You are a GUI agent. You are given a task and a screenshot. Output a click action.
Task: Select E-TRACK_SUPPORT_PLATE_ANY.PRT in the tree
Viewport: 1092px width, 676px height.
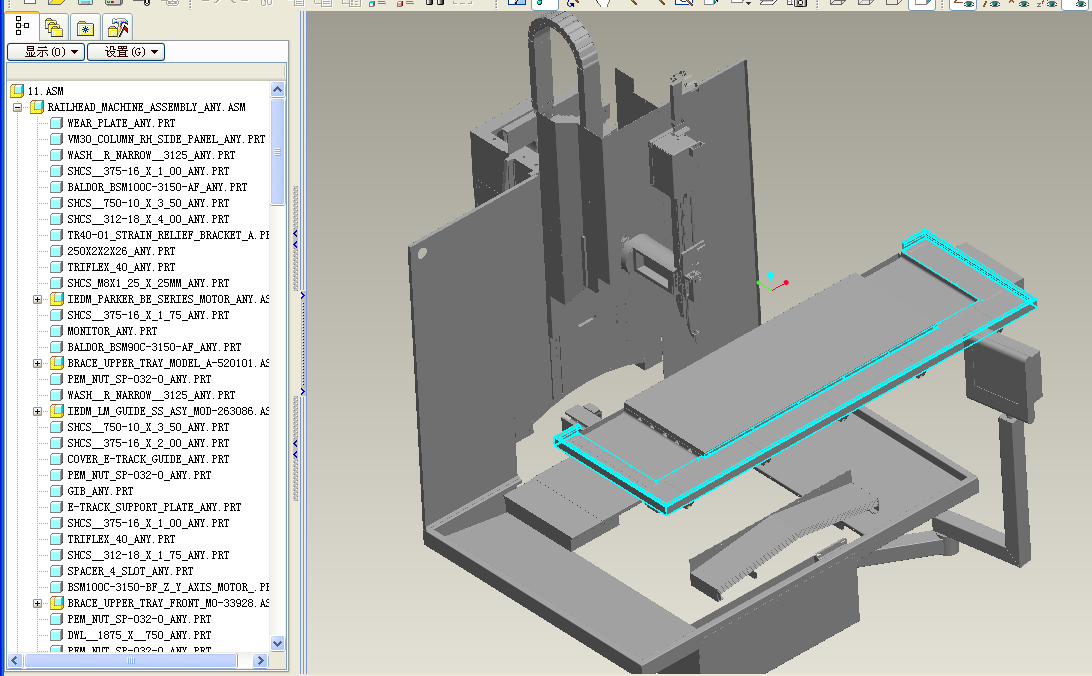point(154,508)
